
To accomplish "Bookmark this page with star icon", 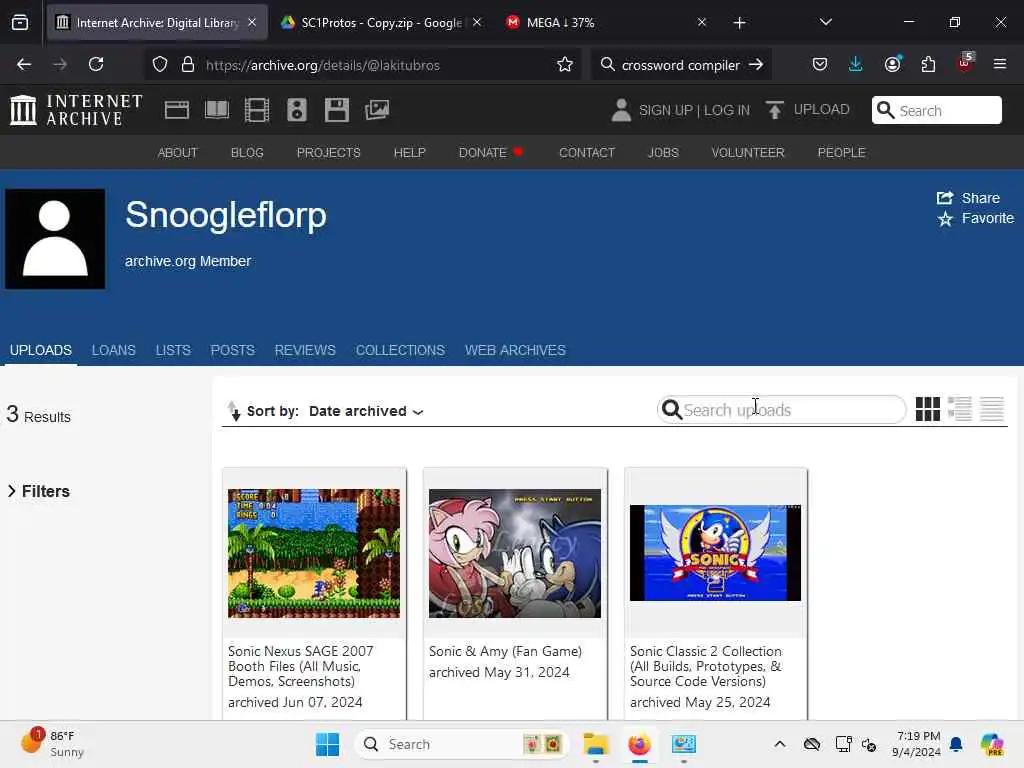I will (x=565, y=65).
